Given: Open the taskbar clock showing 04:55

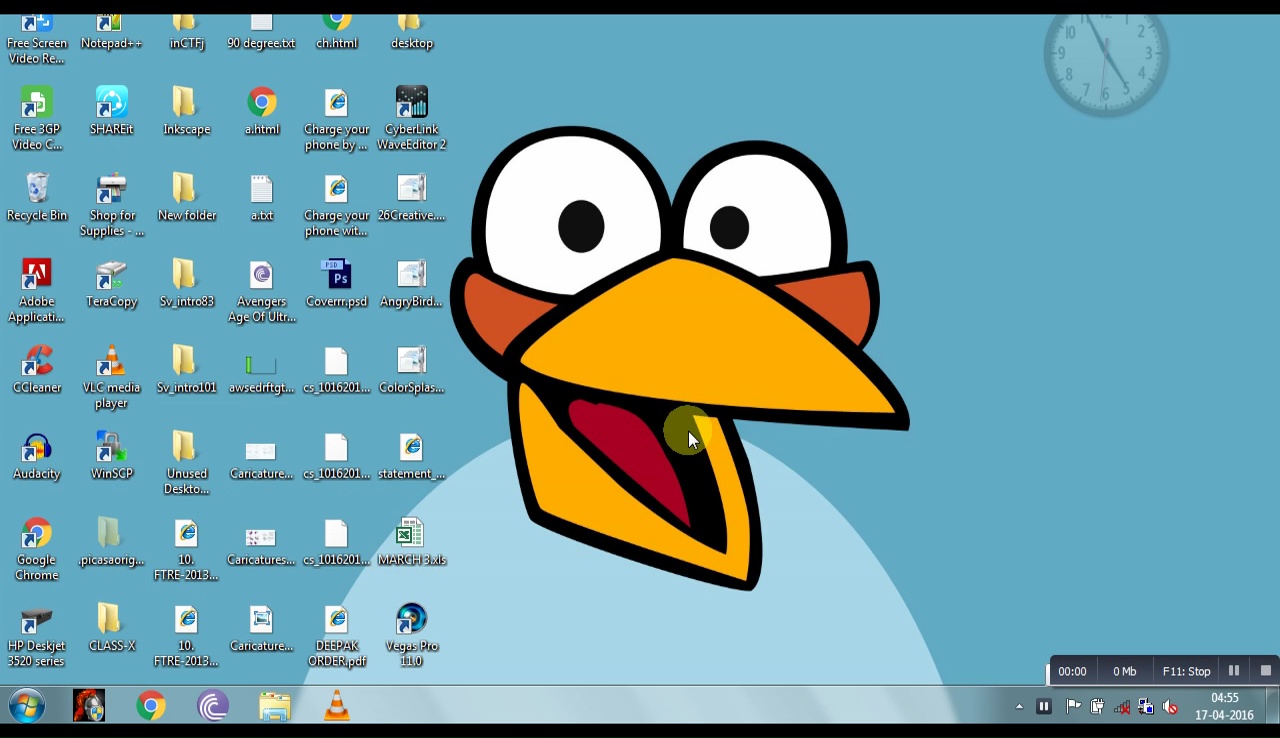Looking at the screenshot, I should coord(1224,706).
